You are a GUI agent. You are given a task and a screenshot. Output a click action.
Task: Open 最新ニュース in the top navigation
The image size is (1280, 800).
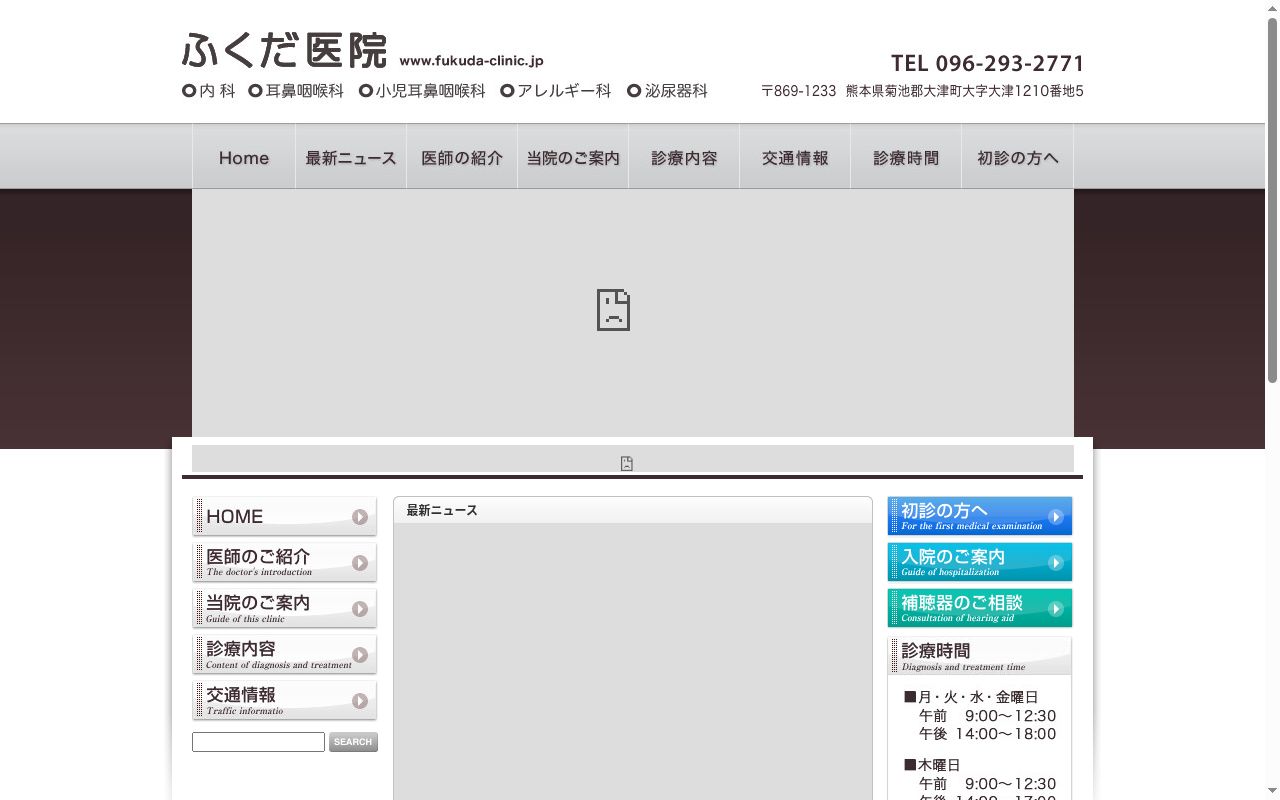351,157
